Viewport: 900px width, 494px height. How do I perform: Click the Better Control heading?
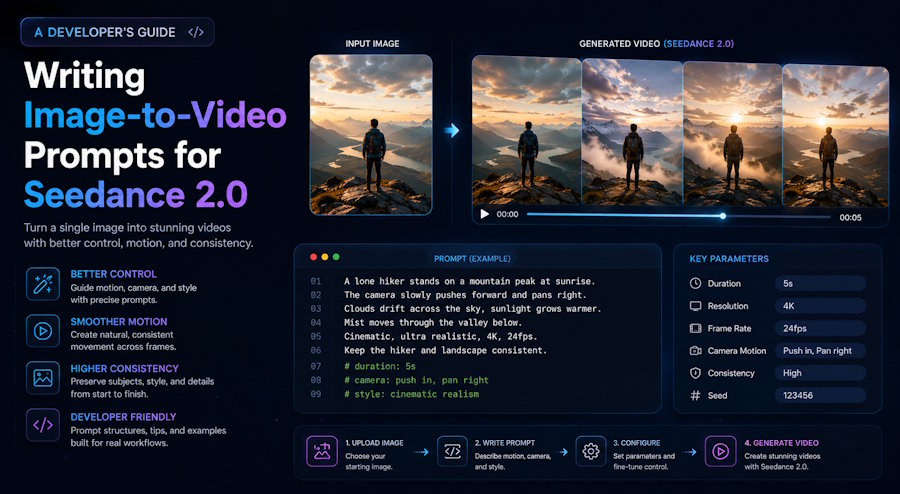click(x=114, y=274)
